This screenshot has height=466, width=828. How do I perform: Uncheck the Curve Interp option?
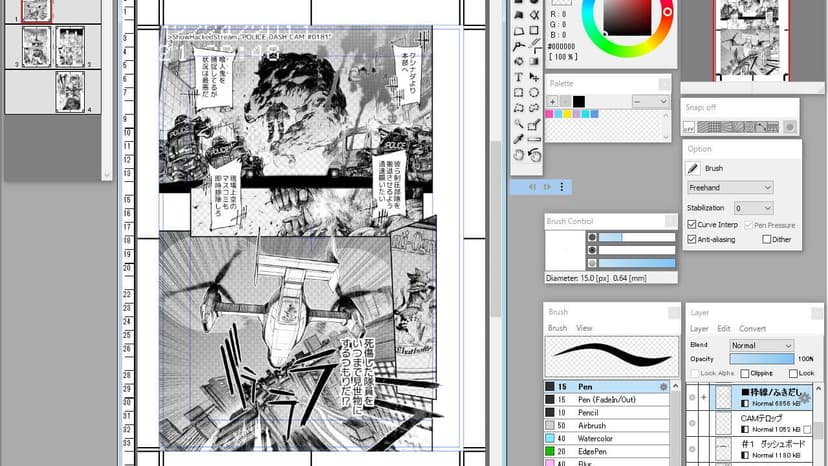(x=692, y=225)
